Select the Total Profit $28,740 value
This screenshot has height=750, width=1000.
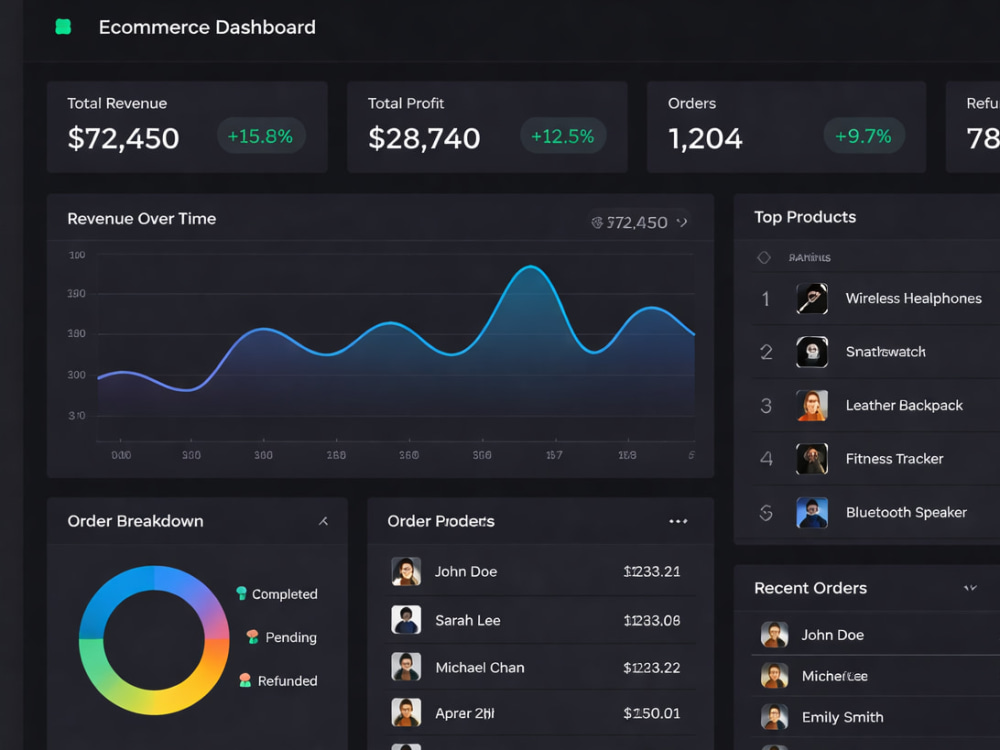click(x=424, y=138)
